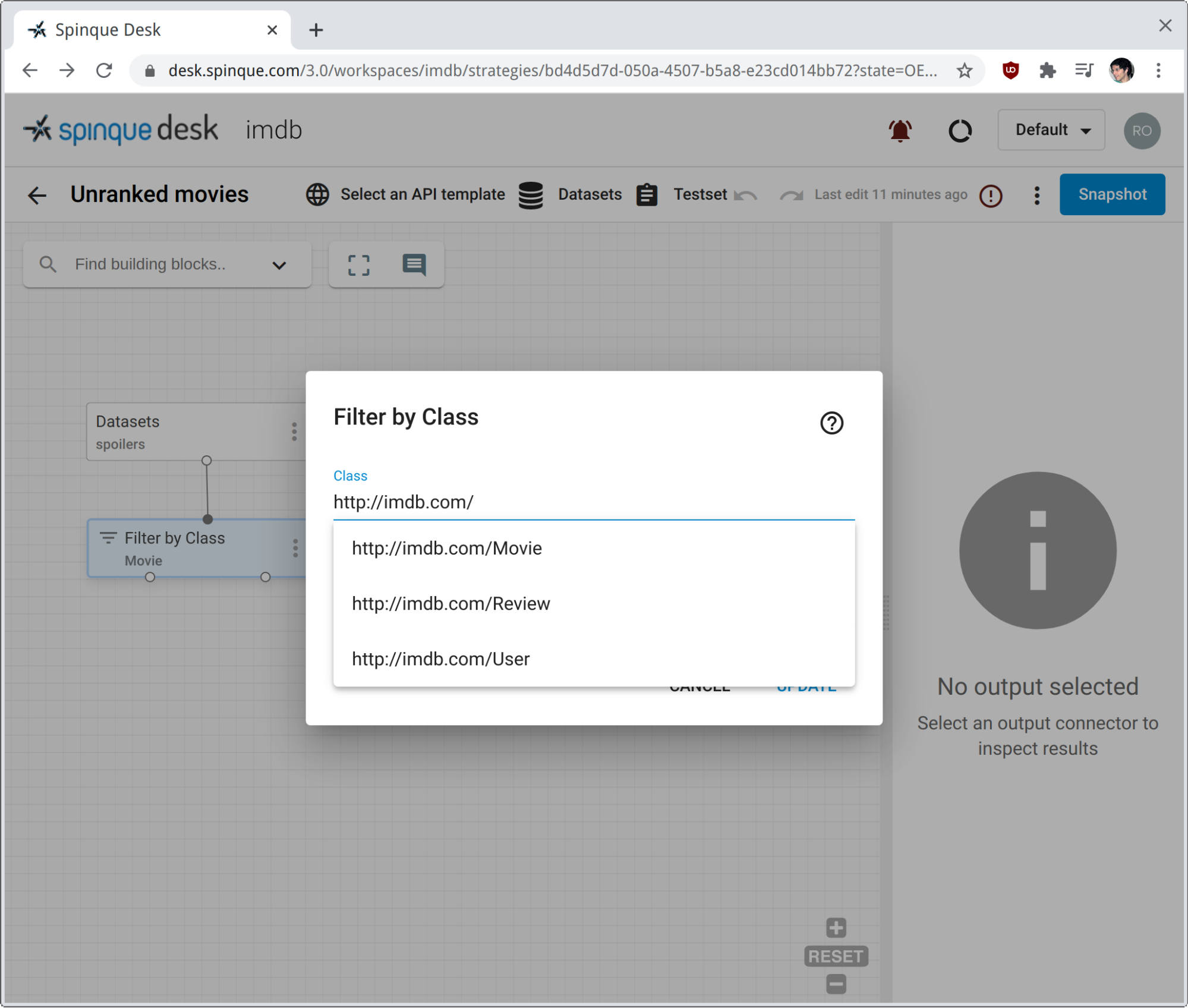Click the RESET zoom button
Screen dimensions: 1188x1008
[836, 956]
